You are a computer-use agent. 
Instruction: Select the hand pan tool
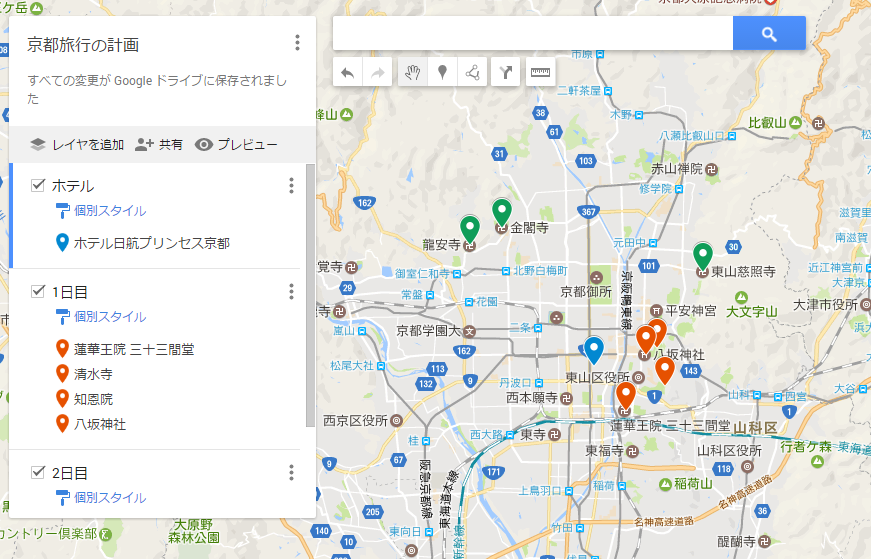[413, 72]
